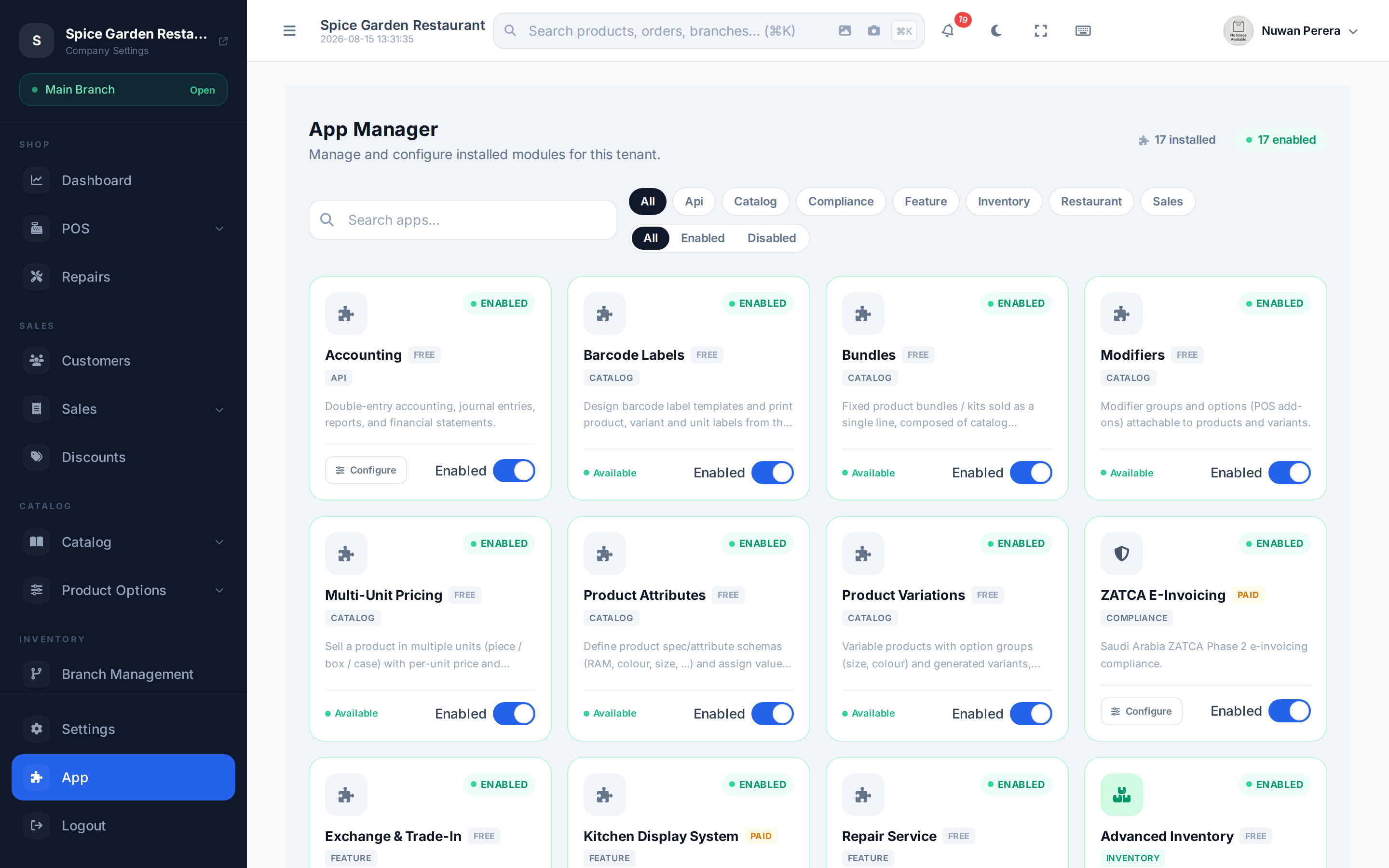Click the hamburger menu icon
The width and height of the screenshot is (1389, 868).
pos(289,30)
